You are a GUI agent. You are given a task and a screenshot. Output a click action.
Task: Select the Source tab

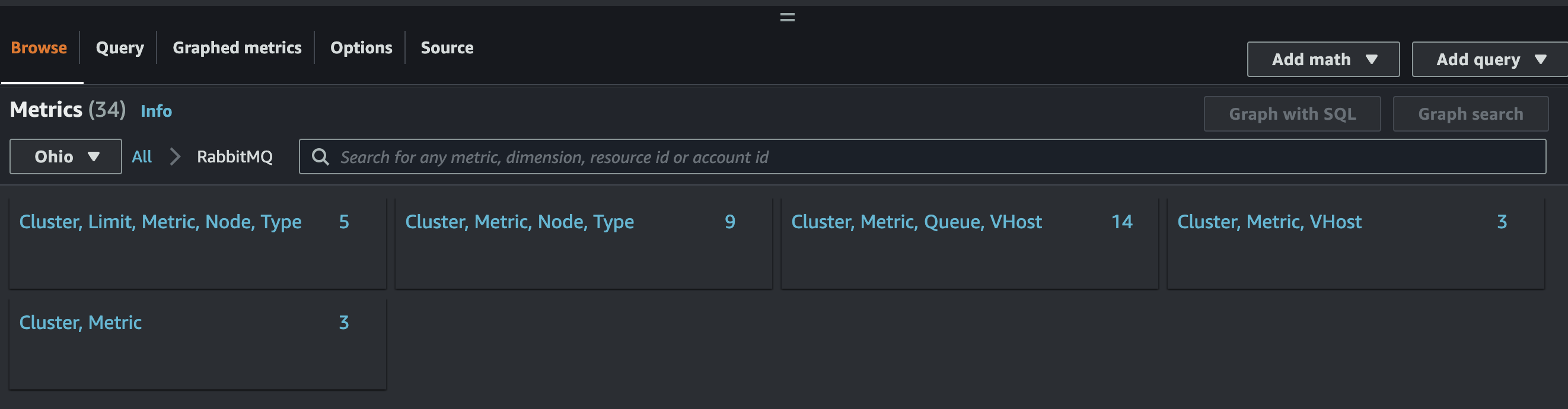tap(447, 48)
